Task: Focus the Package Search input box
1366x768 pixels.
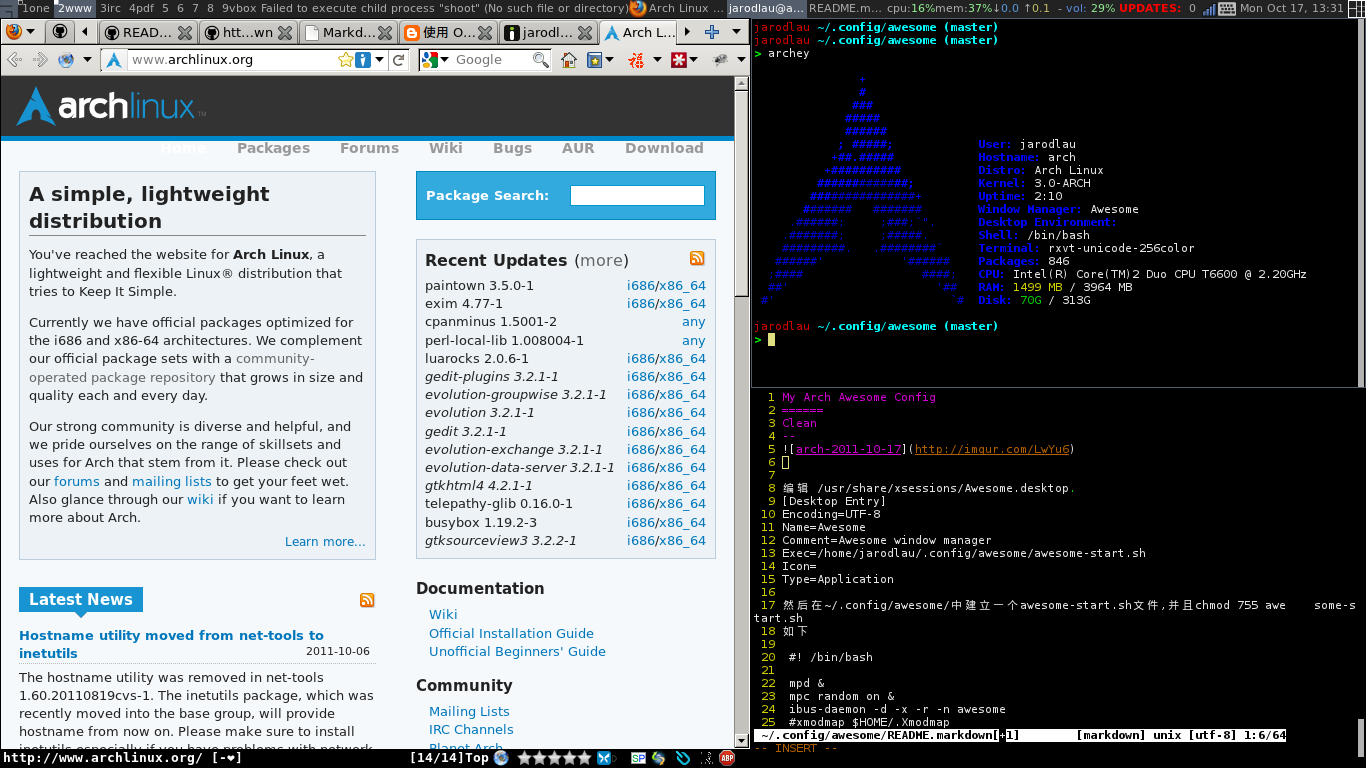Action: point(637,196)
